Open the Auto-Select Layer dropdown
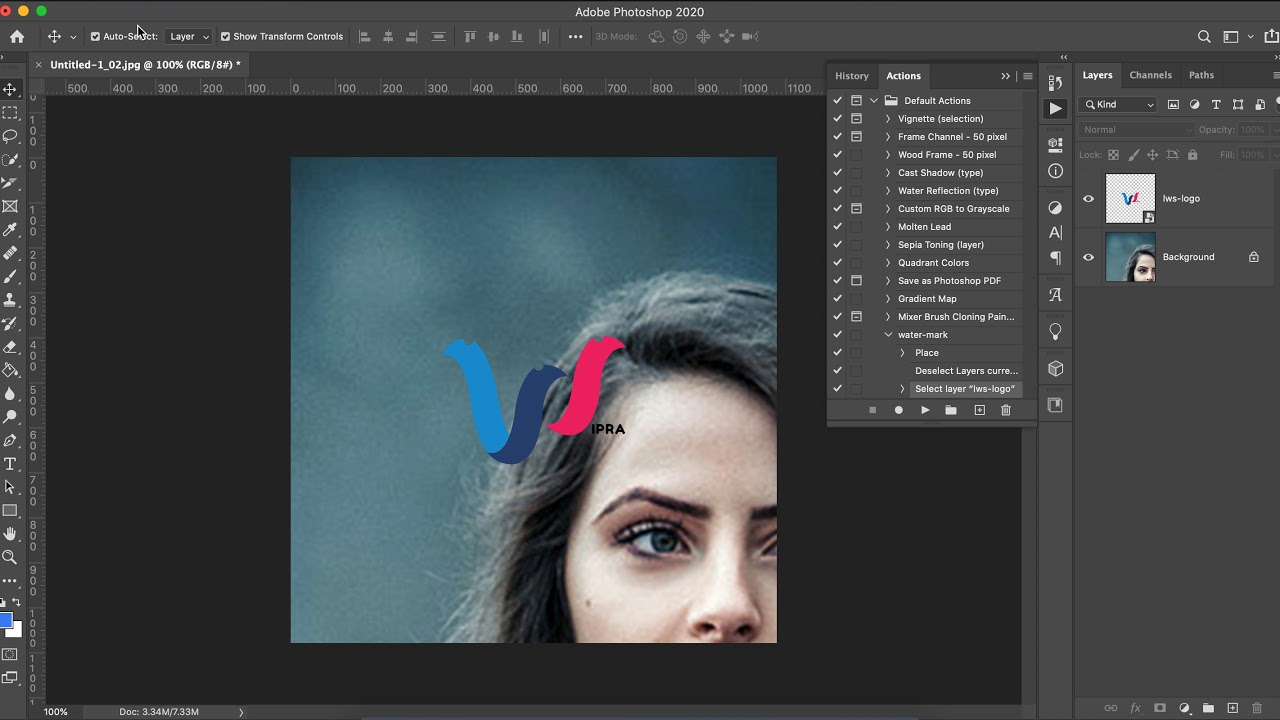1280x720 pixels. 188,36
